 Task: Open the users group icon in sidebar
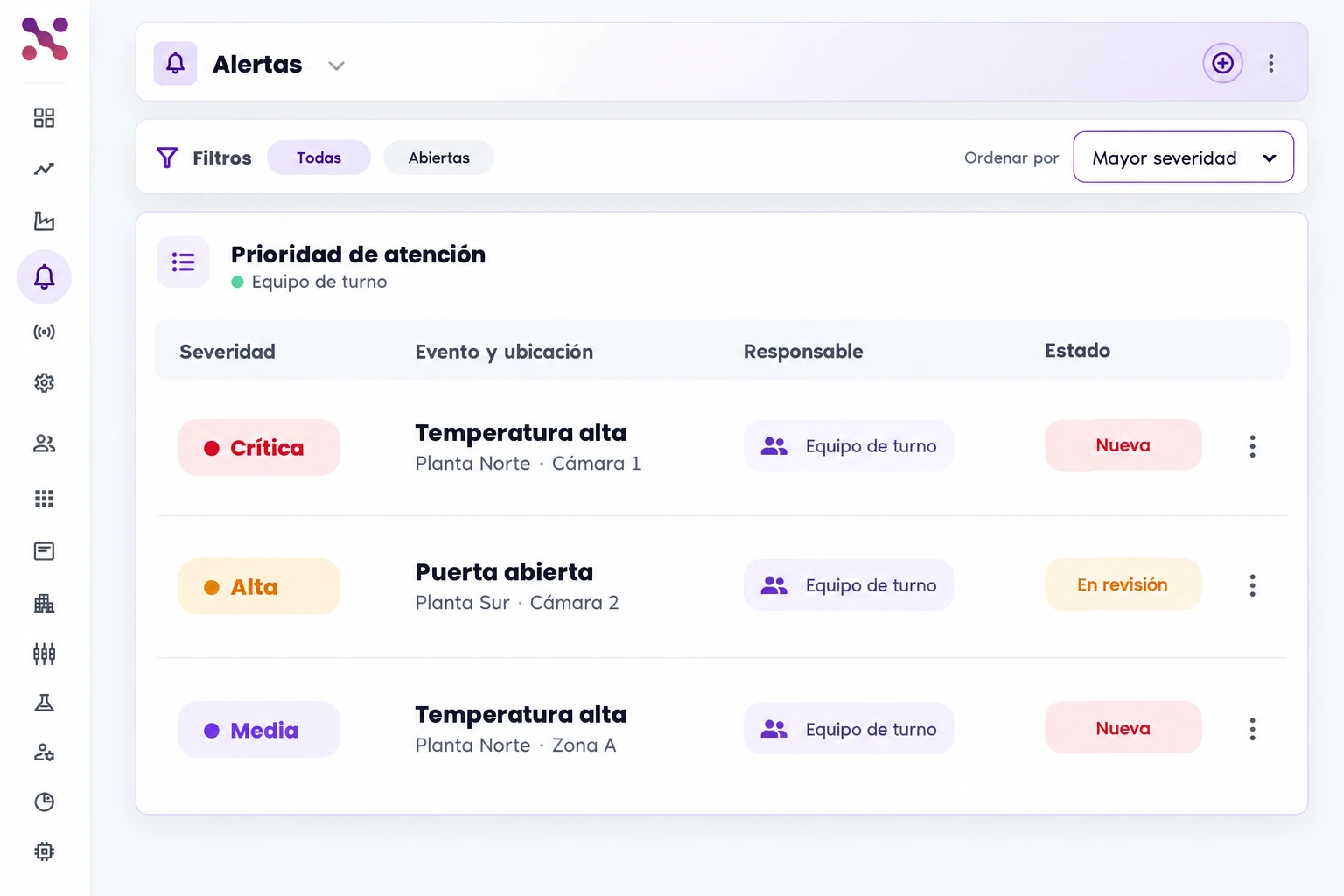44,444
